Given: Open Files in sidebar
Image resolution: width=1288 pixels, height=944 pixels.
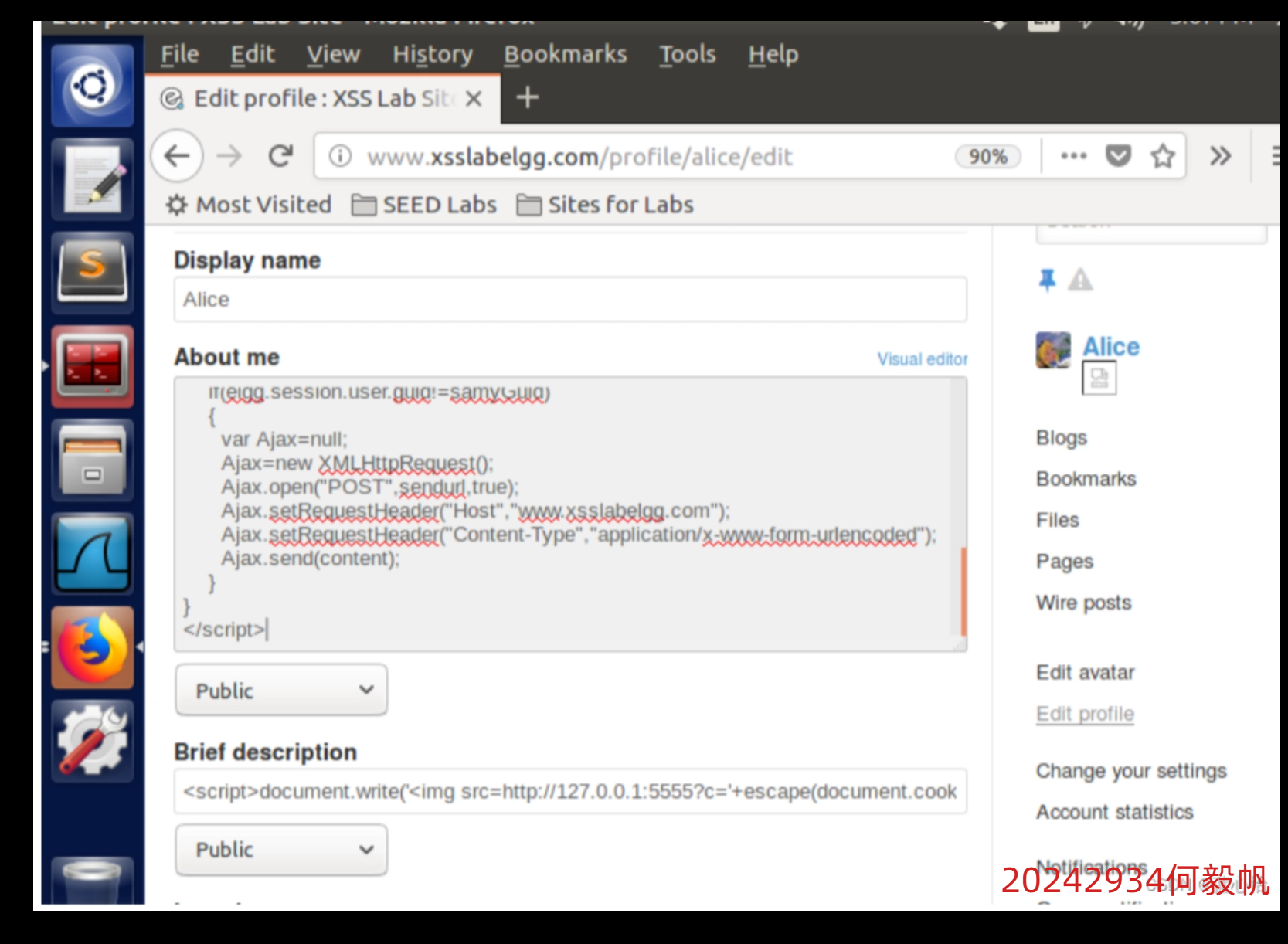Looking at the screenshot, I should tap(1058, 520).
